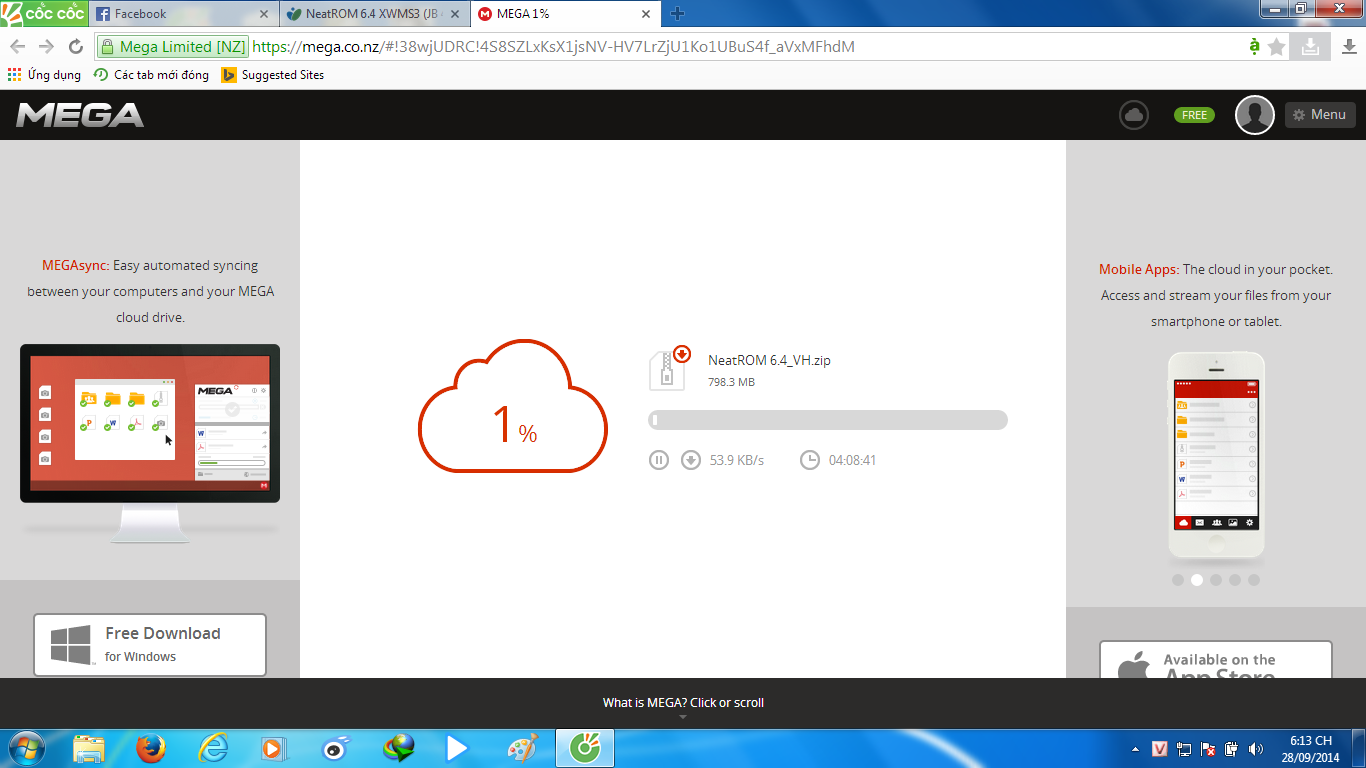This screenshot has width=1366, height=768.
Task: Click Available on the App Store button
Action: (1216, 660)
